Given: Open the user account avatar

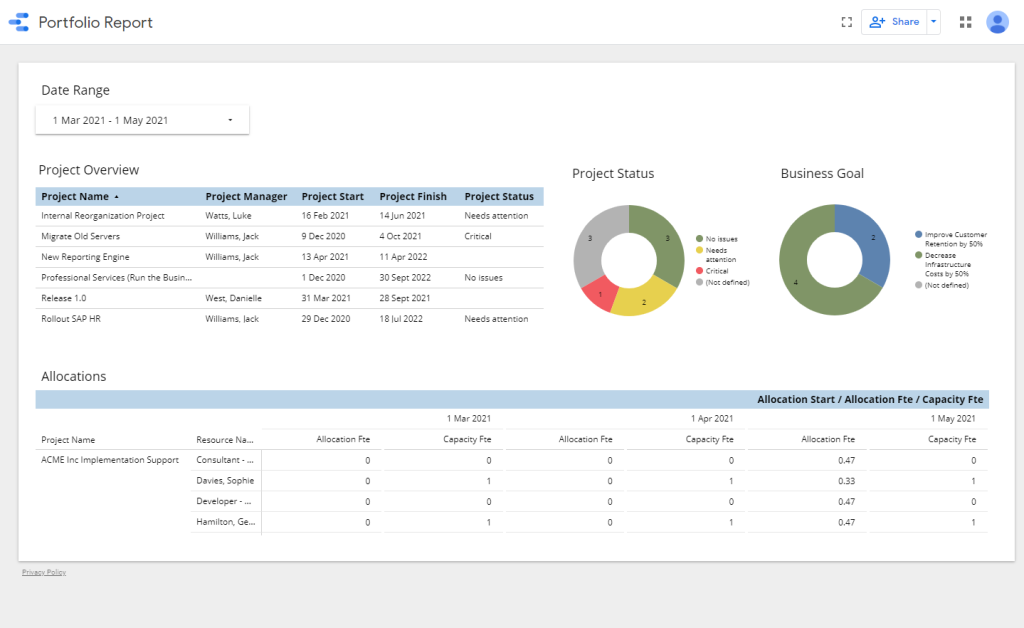Looking at the screenshot, I should coord(997,22).
